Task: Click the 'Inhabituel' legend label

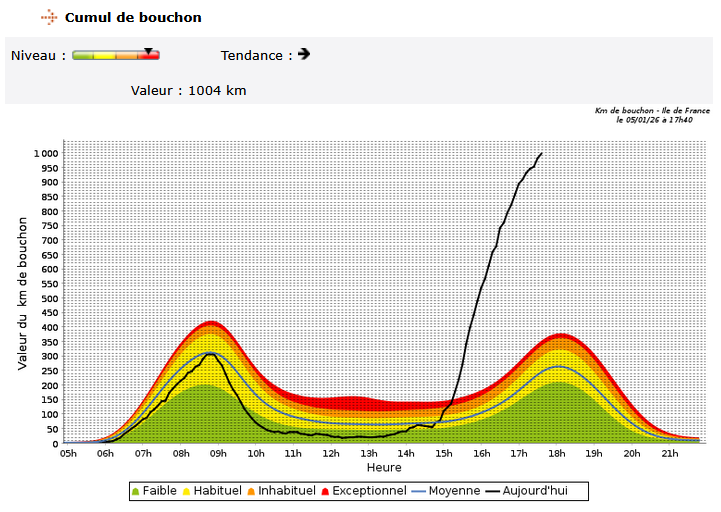Action: [x=287, y=491]
